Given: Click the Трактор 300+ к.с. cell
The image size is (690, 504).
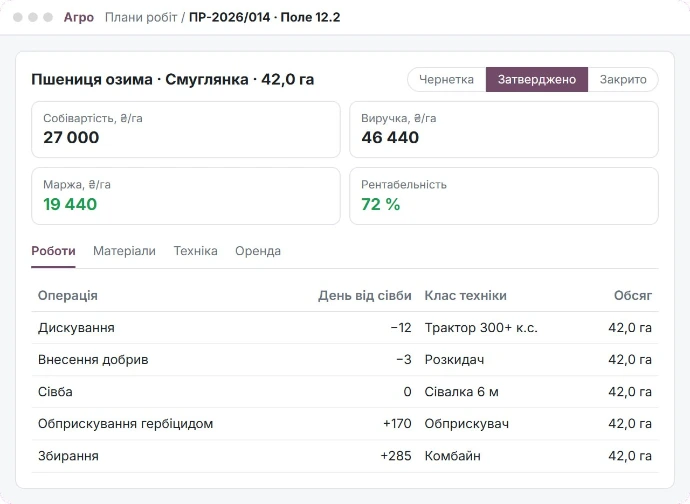Looking at the screenshot, I should point(481,327).
